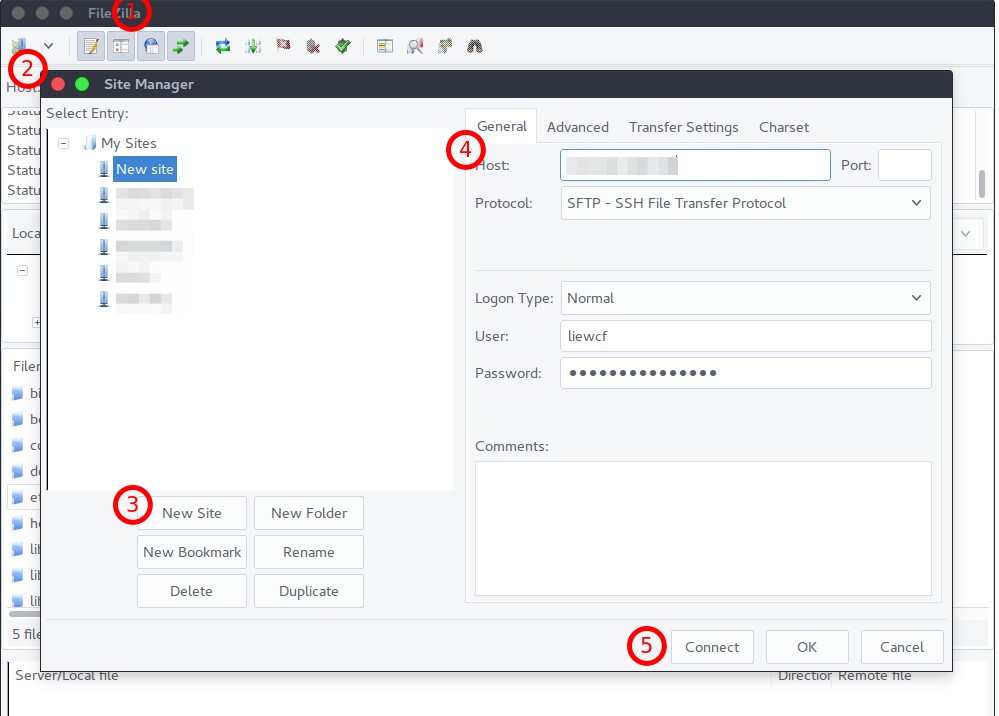Screen dimensions: 999x716
Task: Cancel current operation flag icon
Action: (284, 45)
